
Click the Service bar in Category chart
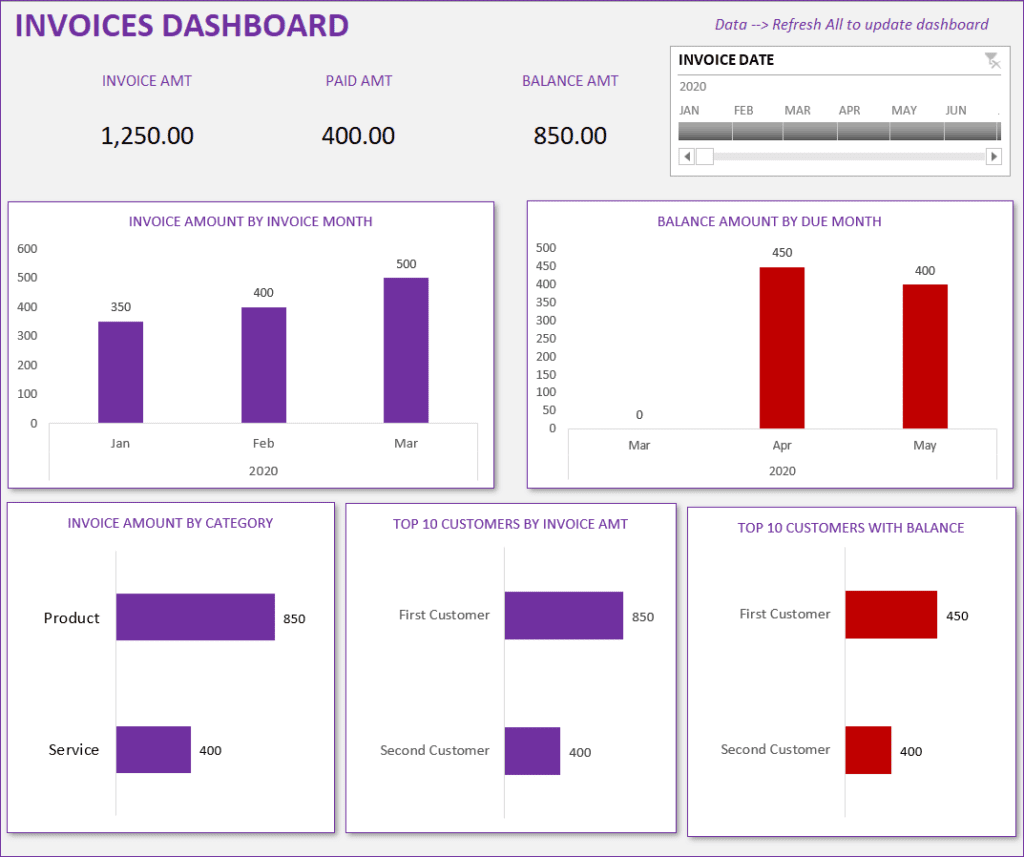[x=153, y=749]
